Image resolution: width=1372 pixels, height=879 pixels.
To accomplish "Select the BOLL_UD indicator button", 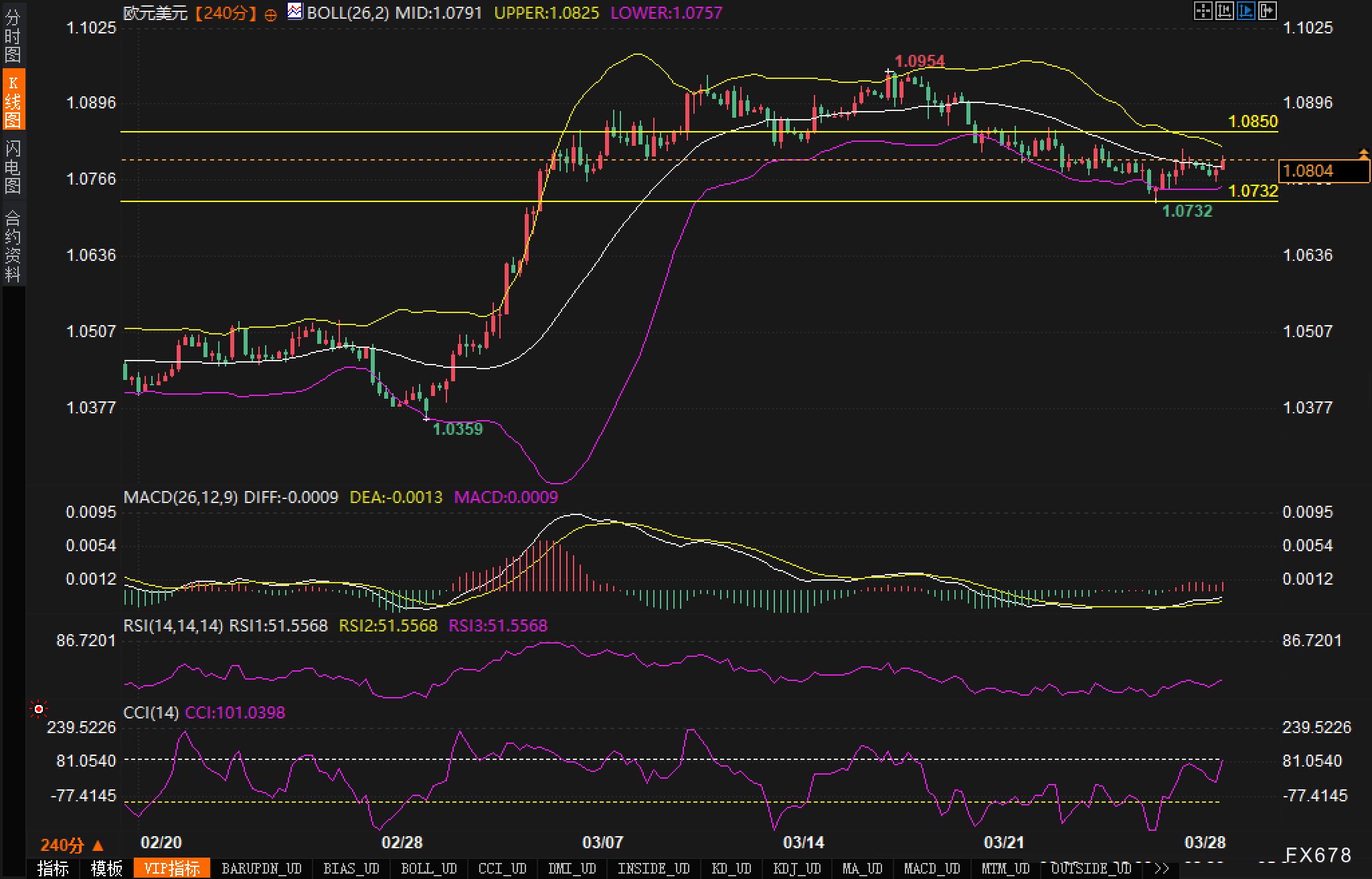I will (428, 868).
